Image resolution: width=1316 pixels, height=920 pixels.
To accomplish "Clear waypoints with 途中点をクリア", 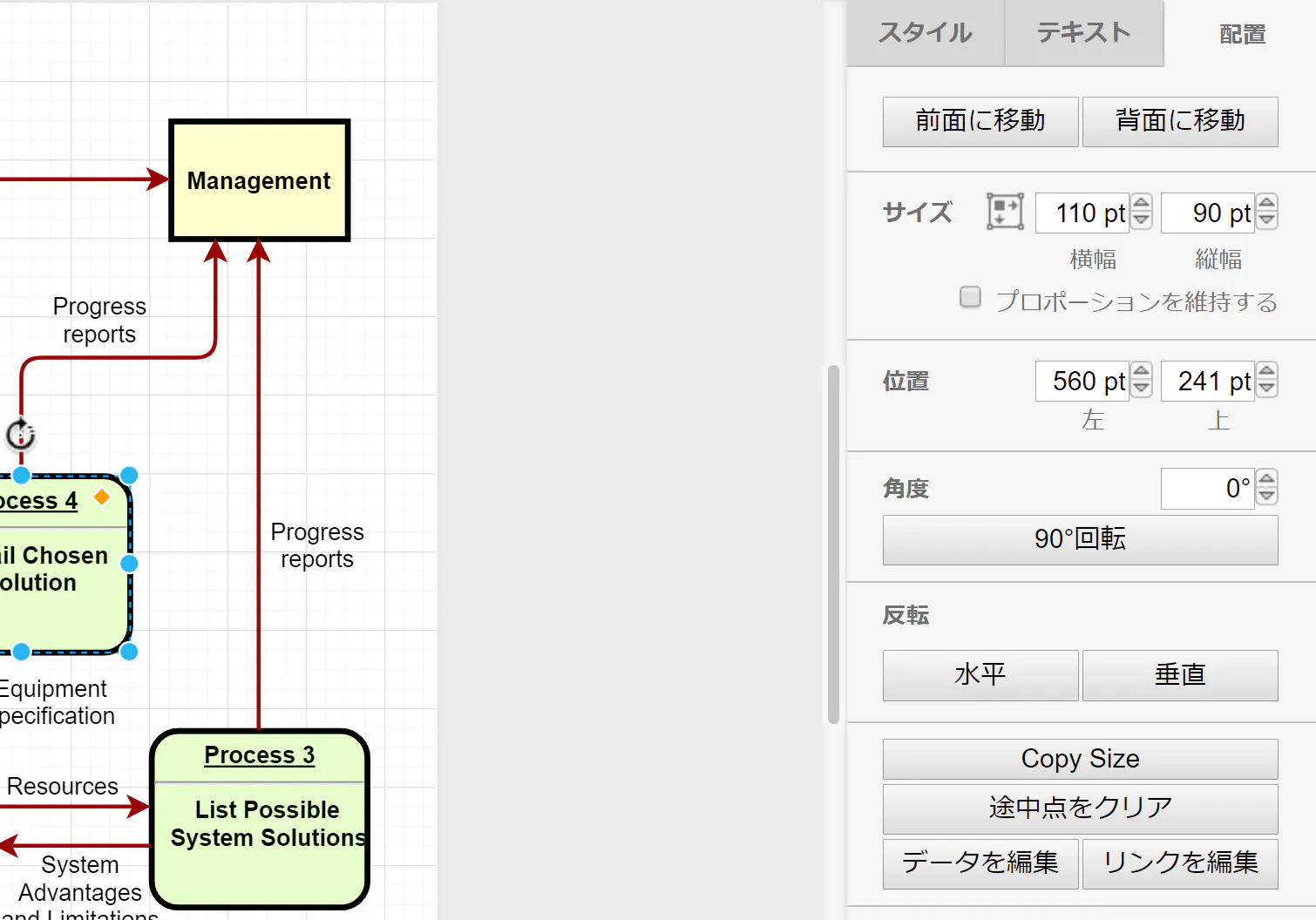I will [1081, 808].
